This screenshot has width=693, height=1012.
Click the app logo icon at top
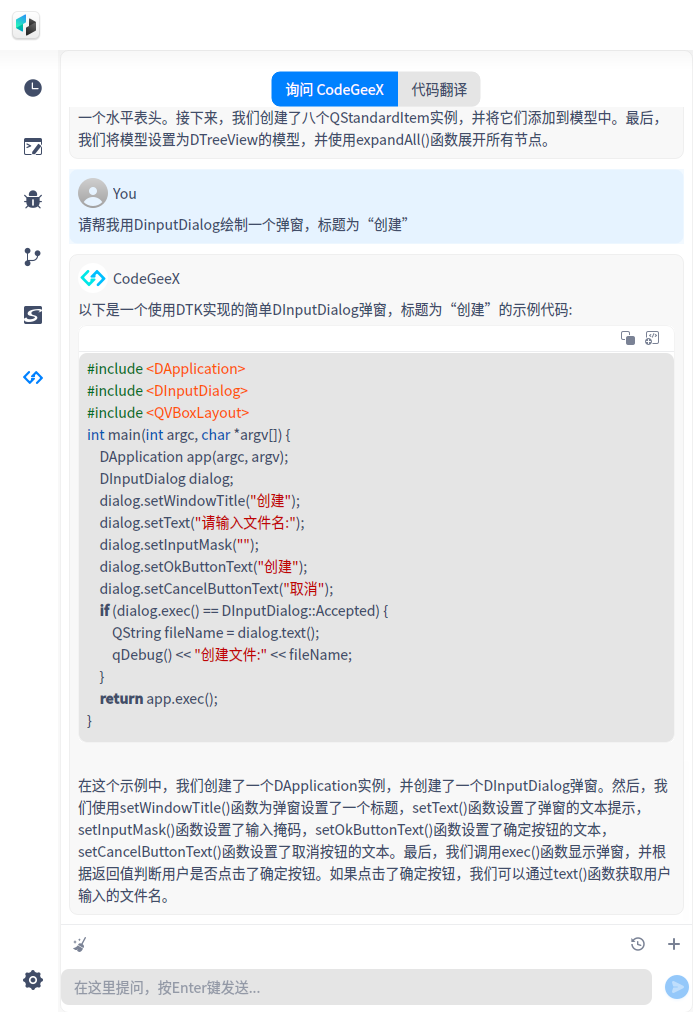coord(26,25)
